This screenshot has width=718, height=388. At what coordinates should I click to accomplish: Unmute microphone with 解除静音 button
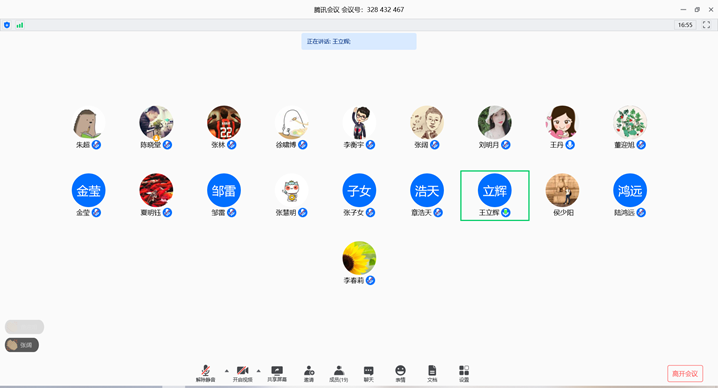[206, 373]
